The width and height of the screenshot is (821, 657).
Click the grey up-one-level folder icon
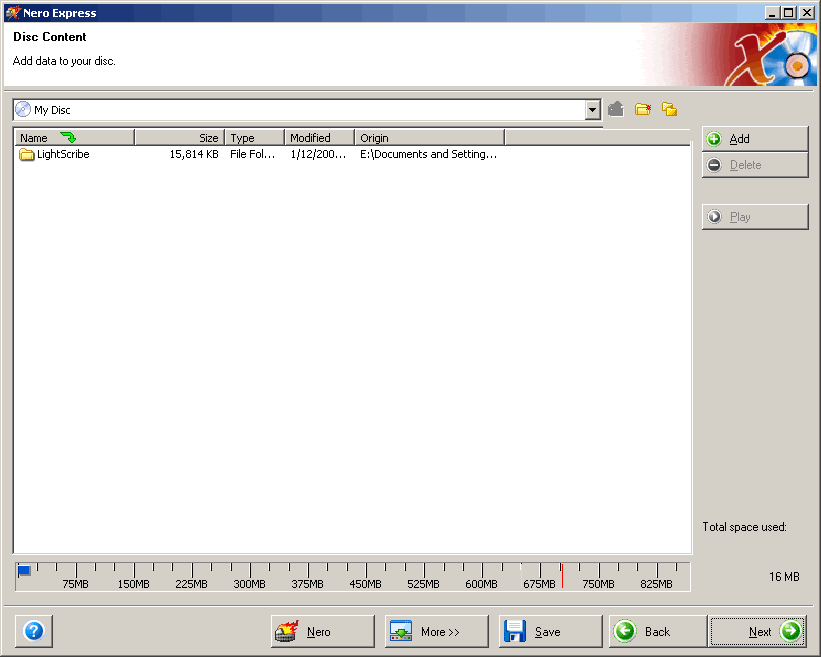616,109
